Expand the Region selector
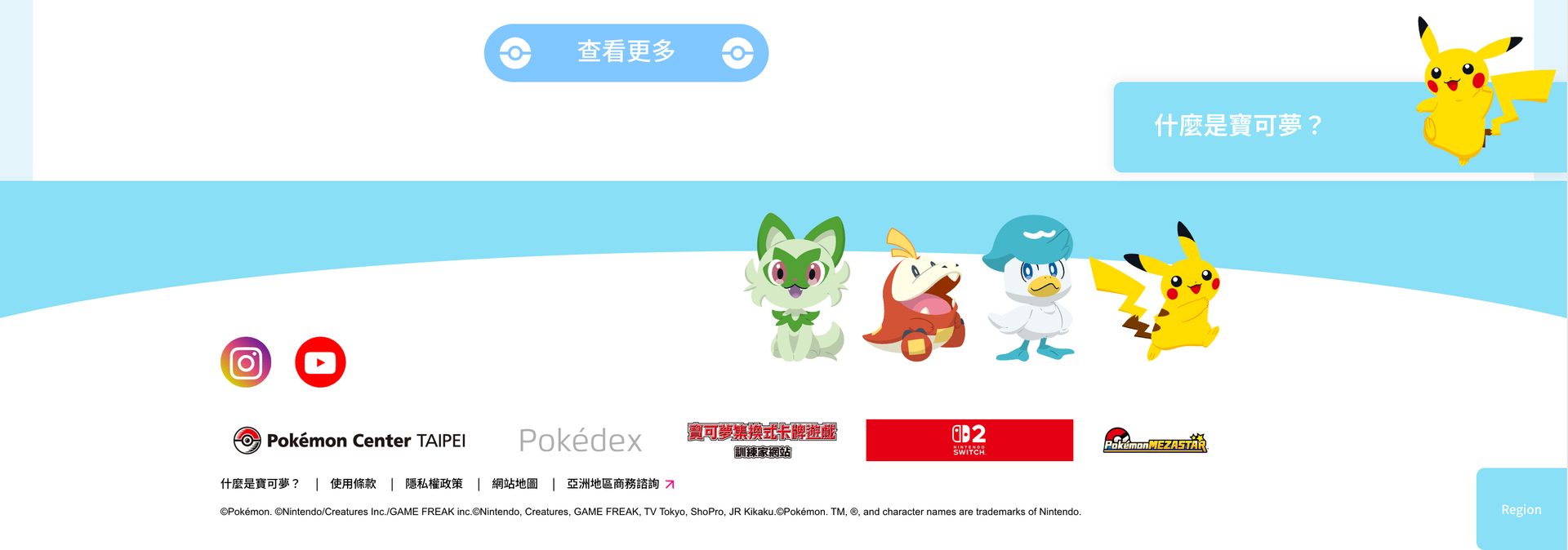The height and width of the screenshot is (550, 1568). [1521, 509]
